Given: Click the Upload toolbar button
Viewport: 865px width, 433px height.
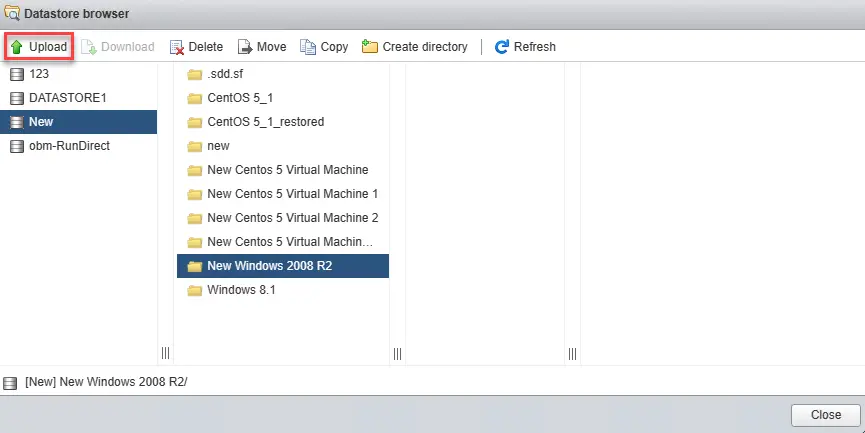Looking at the screenshot, I should (x=38, y=47).
